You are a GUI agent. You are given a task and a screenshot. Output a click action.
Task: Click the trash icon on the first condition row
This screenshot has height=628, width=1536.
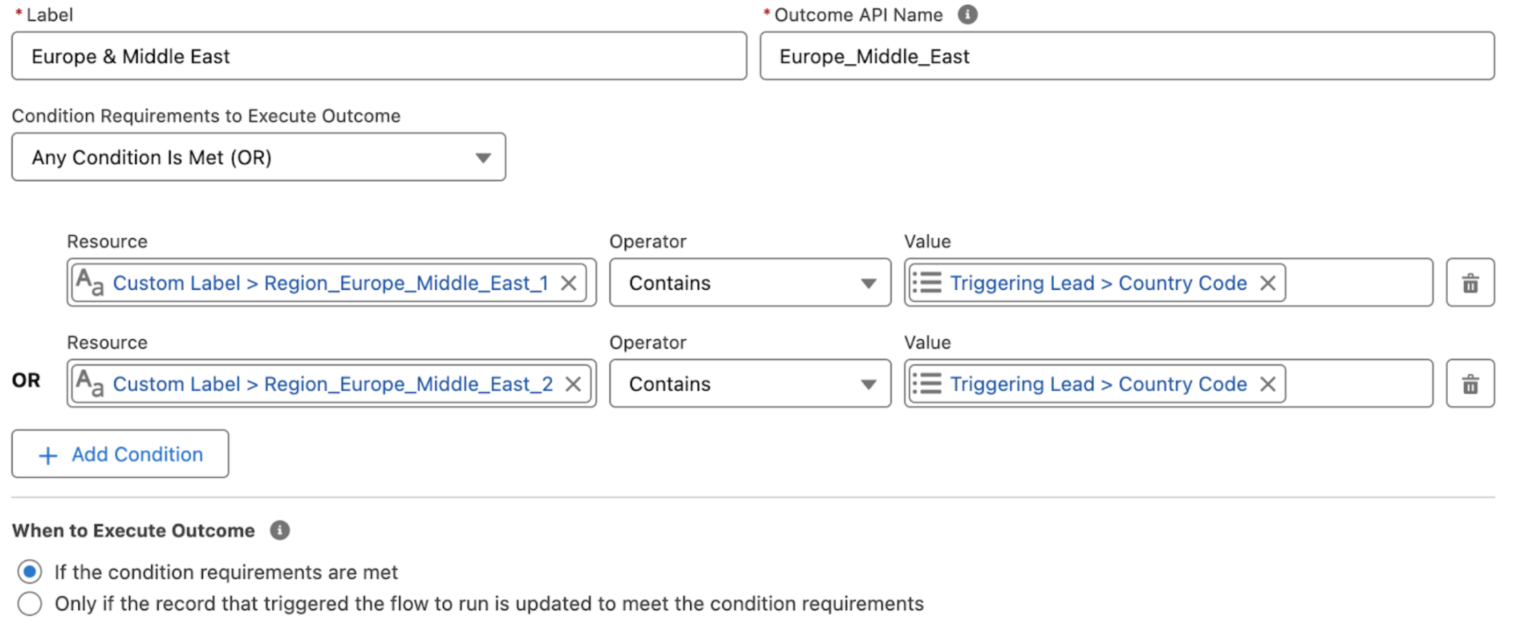tap(1470, 282)
